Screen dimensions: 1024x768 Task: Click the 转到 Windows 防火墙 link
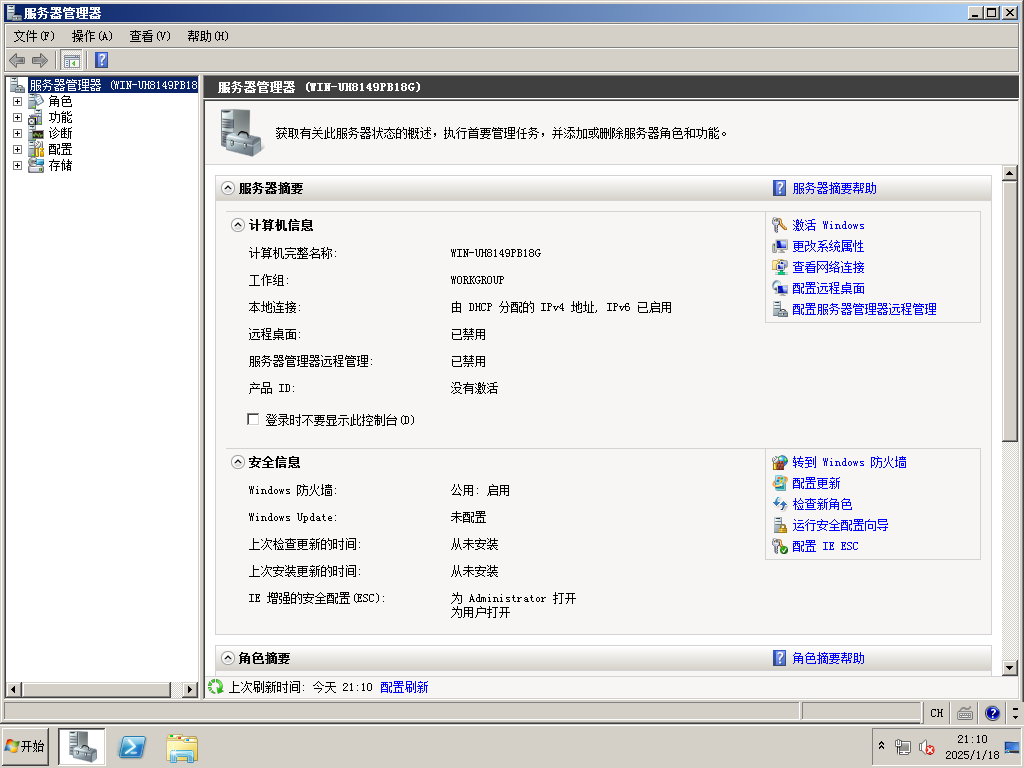point(849,462)
